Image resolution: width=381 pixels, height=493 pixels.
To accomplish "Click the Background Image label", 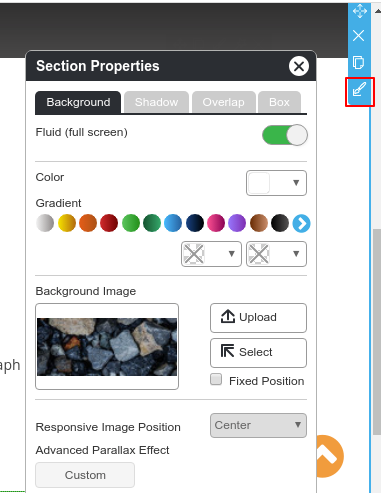I will (x=86, y=291).
